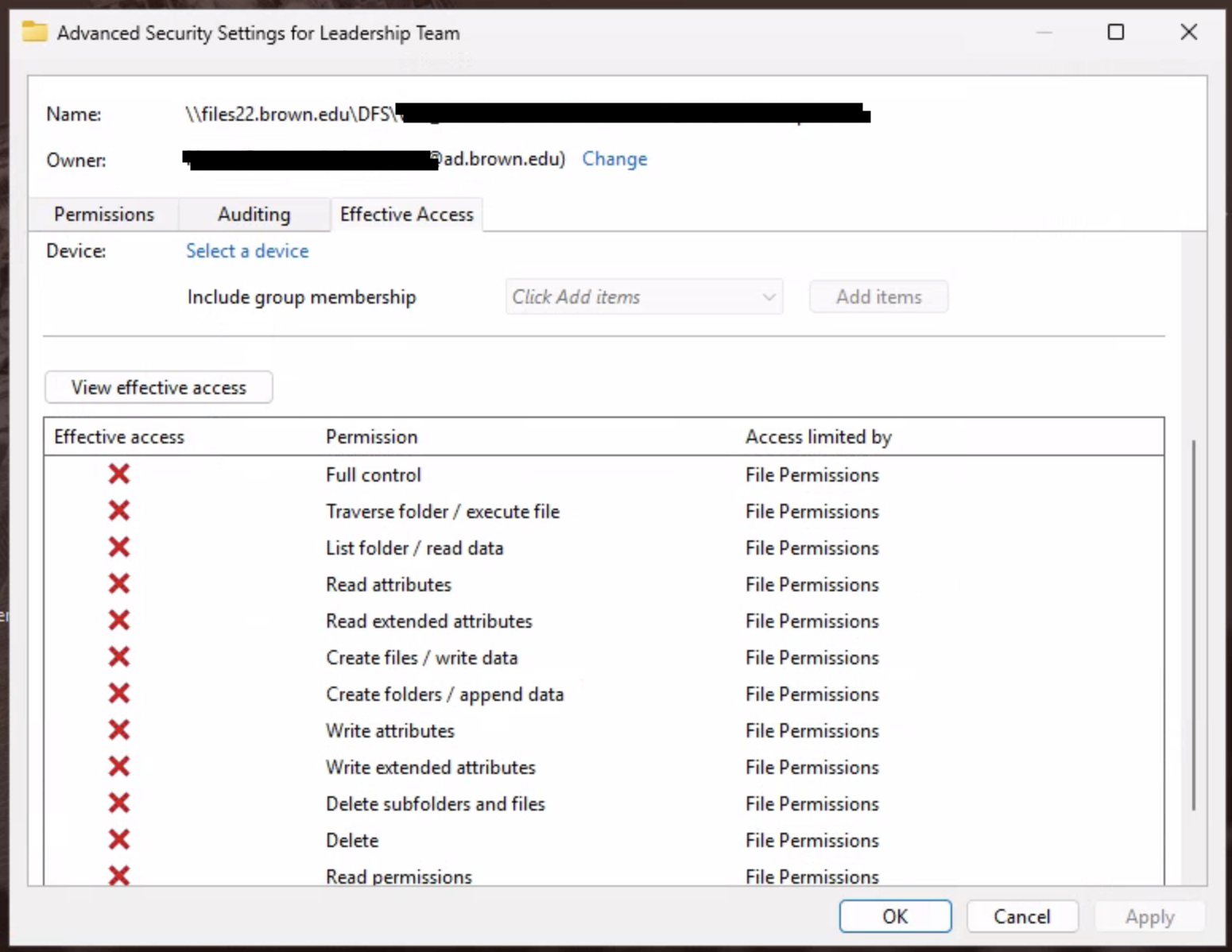The height and width of the screenshot is (952, 1232).
Task: Click the Select a device link
Action: click(x=247, y=251)
